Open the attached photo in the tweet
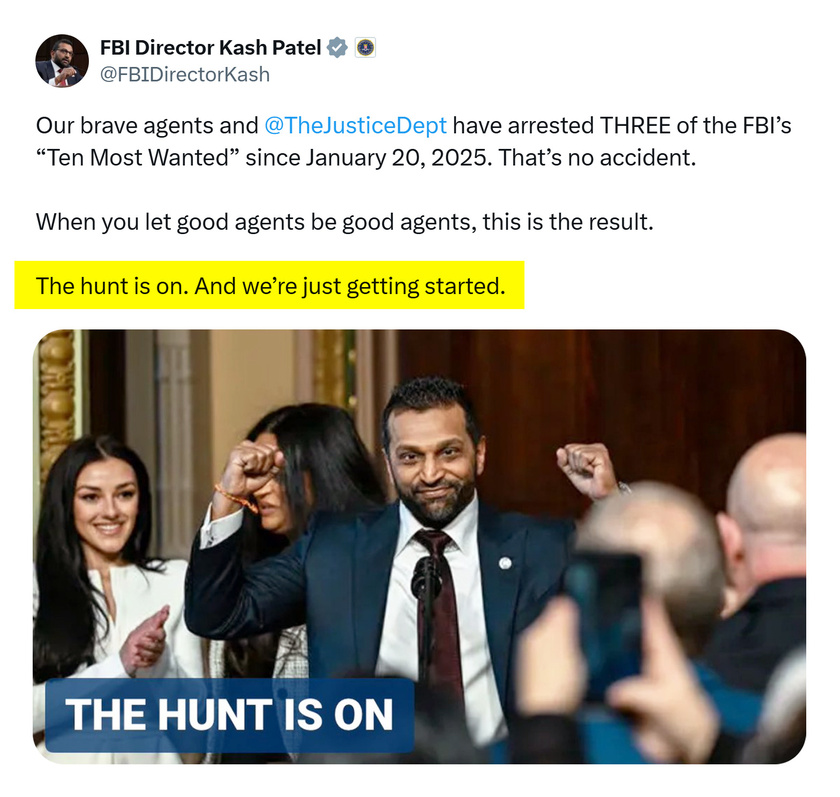 tap(419, 546)
